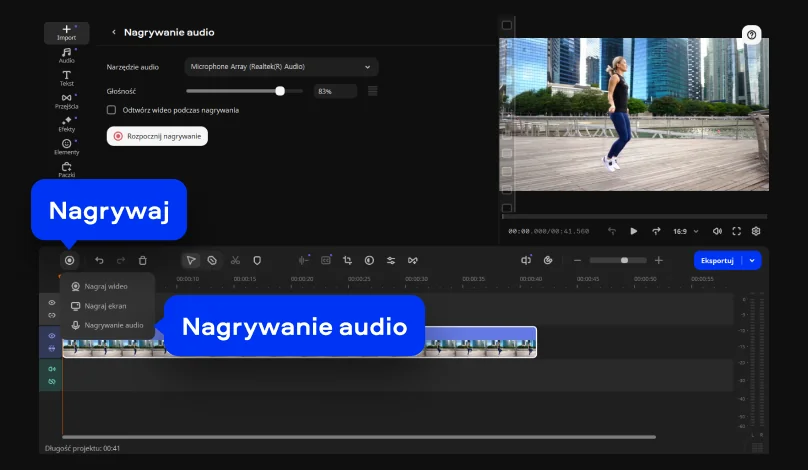Select the scissors cut tool
This screenshot has height=470, width=808.
(x=235, y=260)
